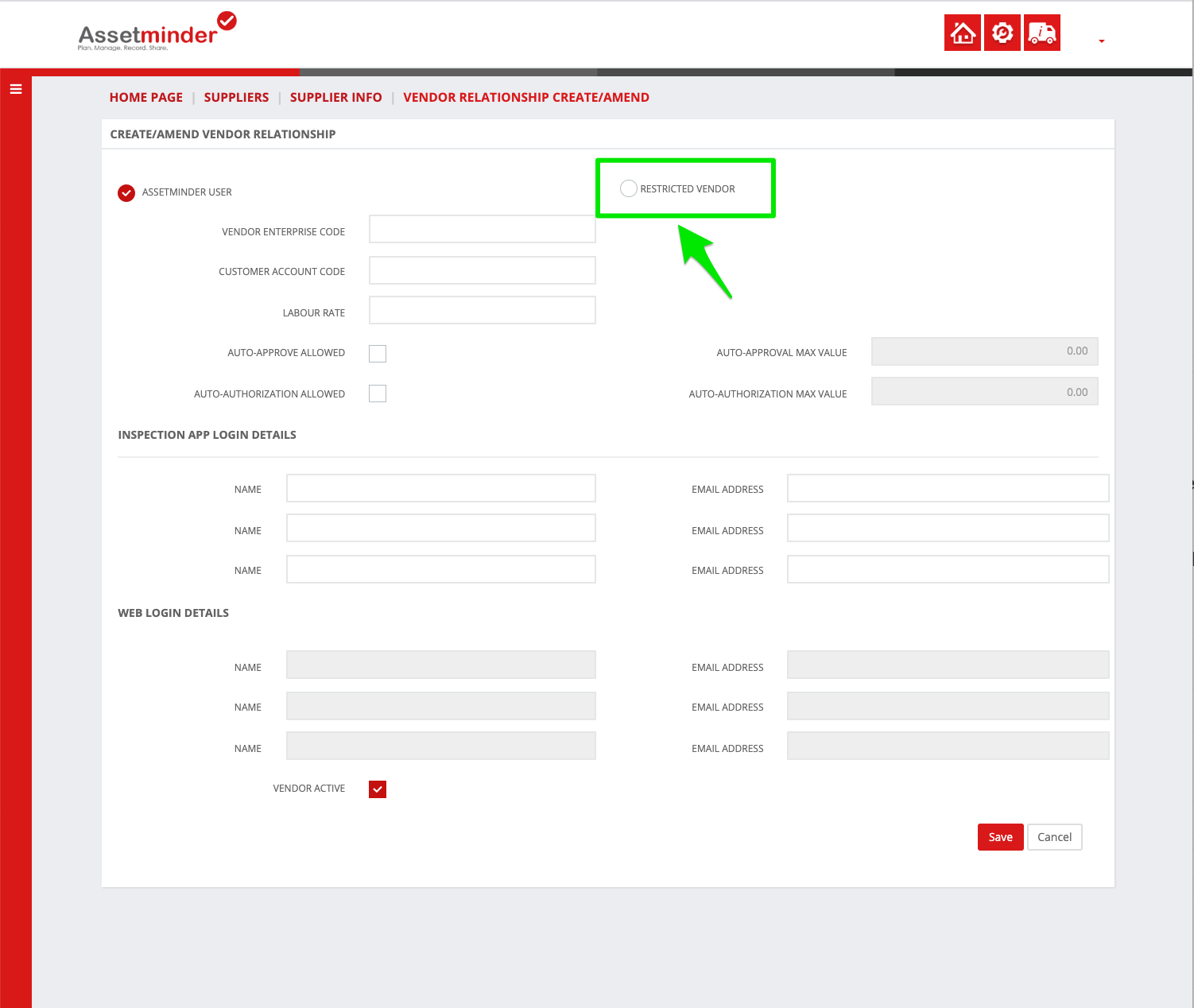This screenshot has width=1194, height=1008.
Task: Click the CREATE/AMEND VENDOR RELATIONSHIP heading
Action: point(223,134)
